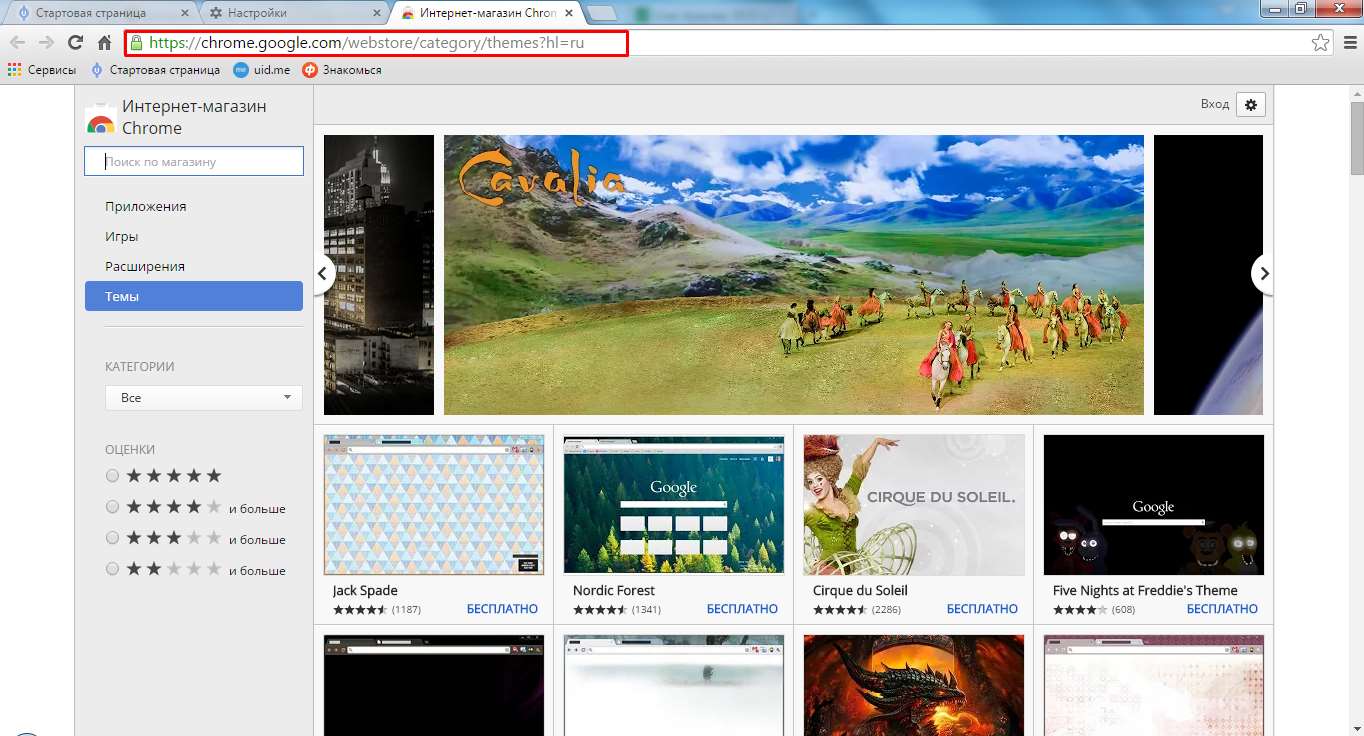
Task: Reload the page with refresh icon
Action: (x=75, y=42)
